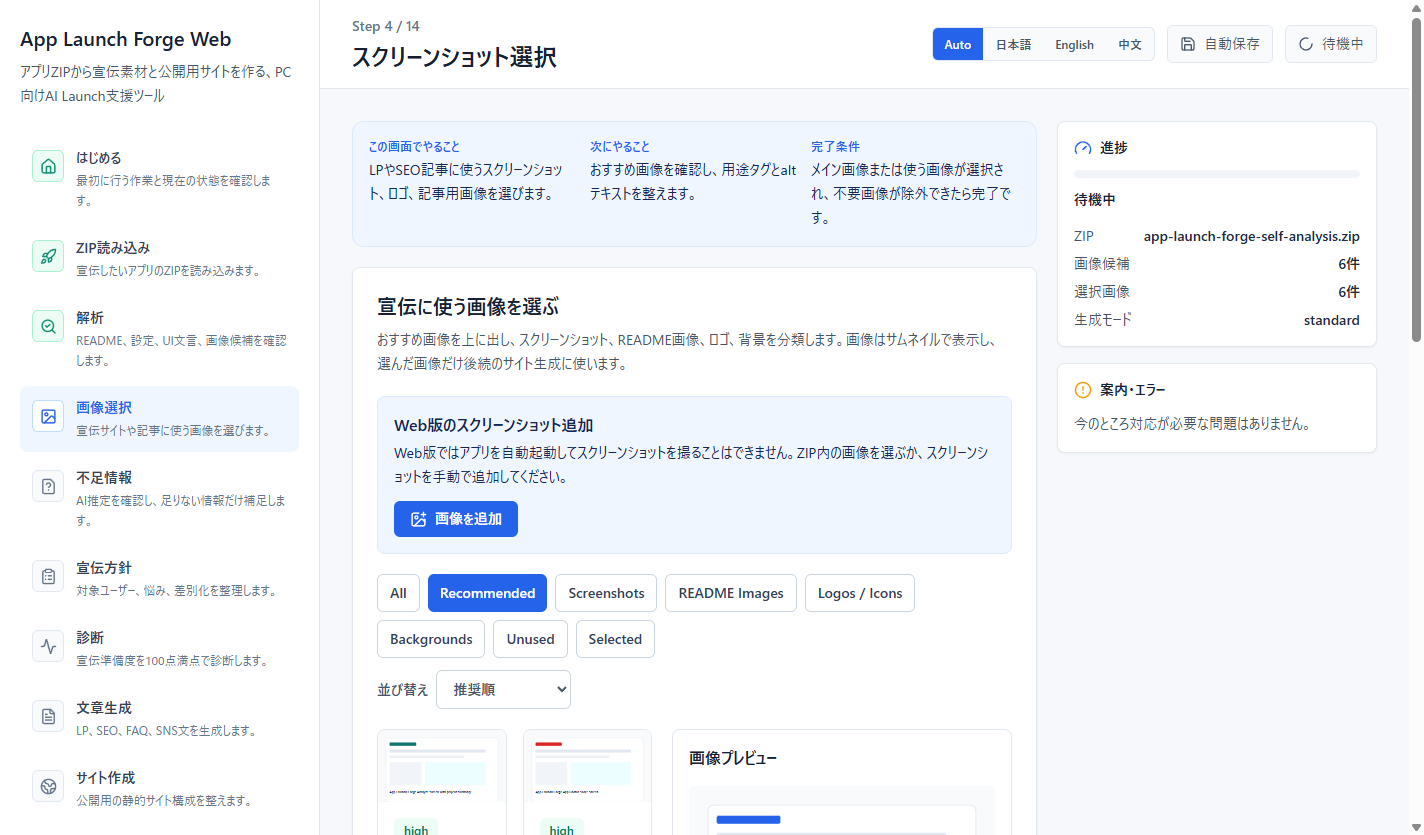Click the この画面でやること label
This screenshot has width=1424, height=835.
coord(414,146)
